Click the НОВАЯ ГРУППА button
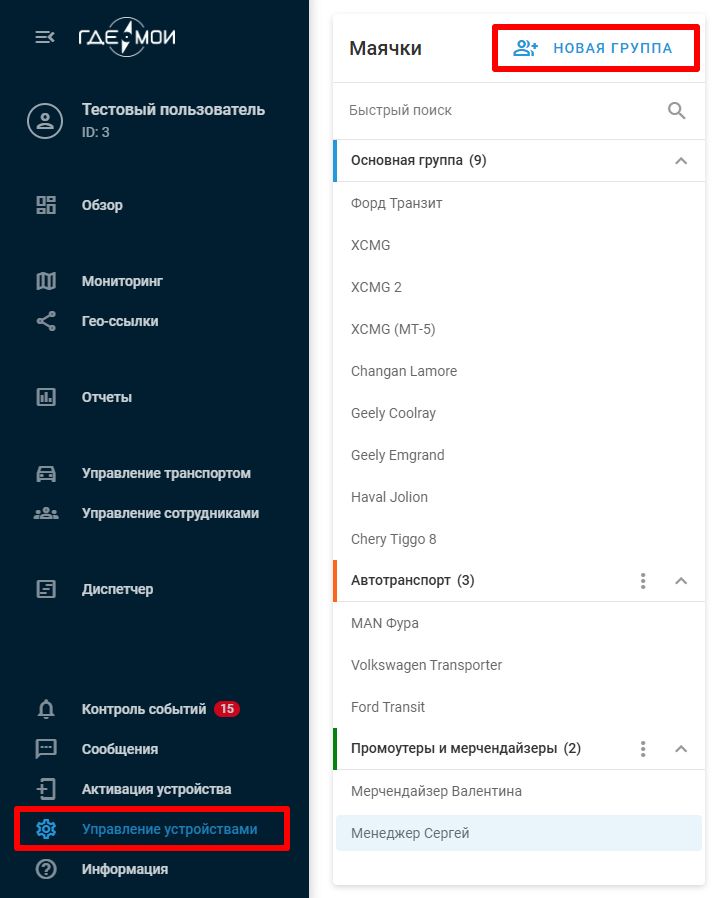Viewport: 713px width, 898px height. [x=595, y=46]
